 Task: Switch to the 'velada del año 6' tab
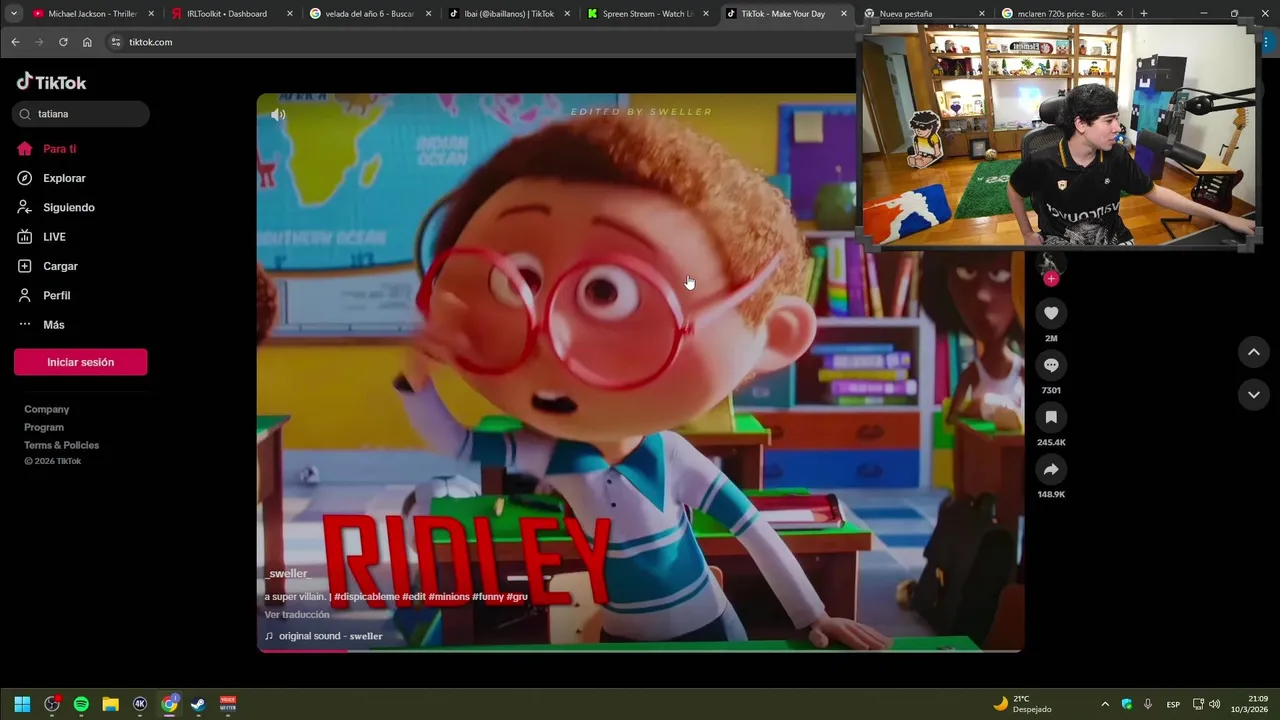[x=369, y=14]
